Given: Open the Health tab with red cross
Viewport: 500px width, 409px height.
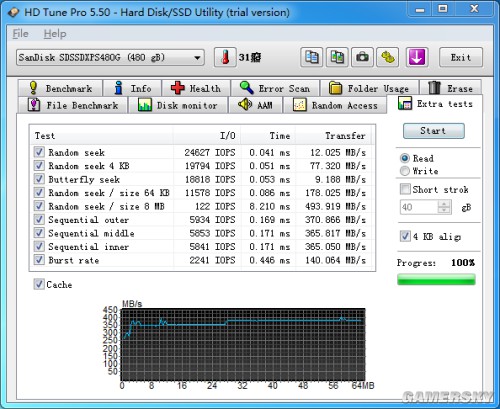Looking at the screenshot, I should 196,88.
